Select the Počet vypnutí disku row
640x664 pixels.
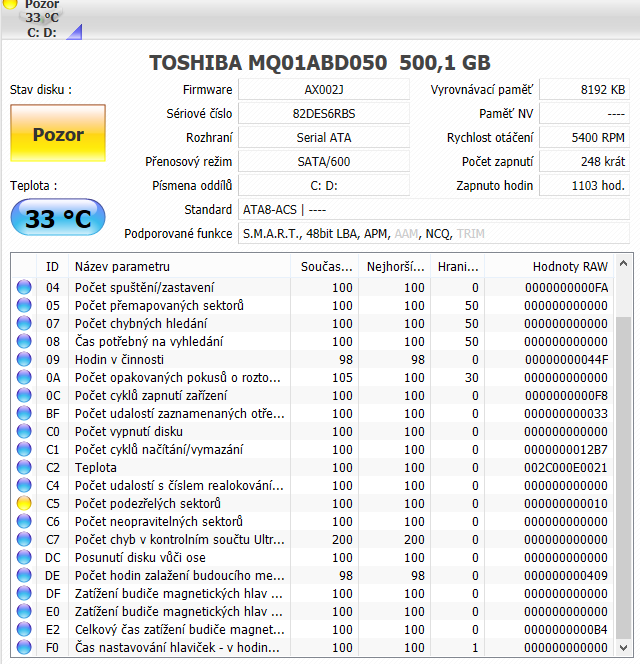click(x=313, y=431)
